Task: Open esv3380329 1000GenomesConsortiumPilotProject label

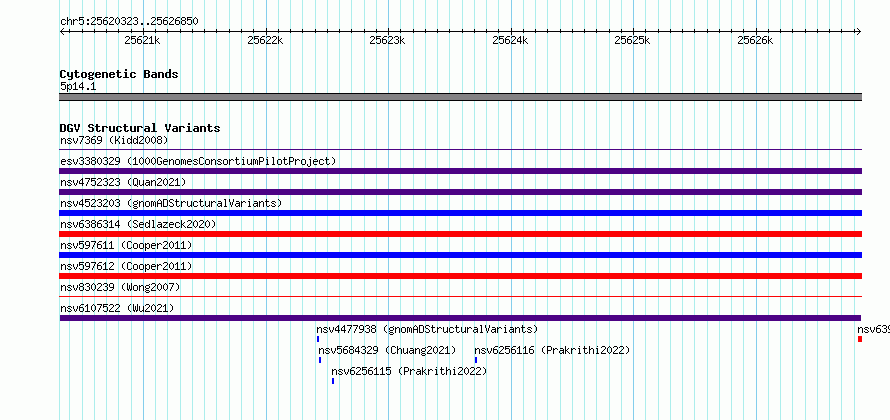Action: coord(198,161)
